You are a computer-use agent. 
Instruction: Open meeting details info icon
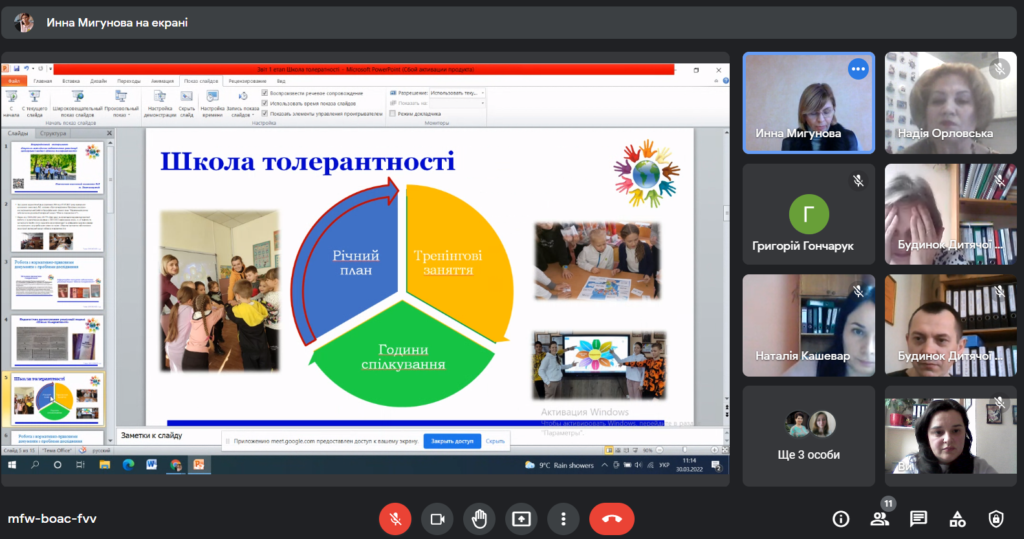tap(840, 519)
